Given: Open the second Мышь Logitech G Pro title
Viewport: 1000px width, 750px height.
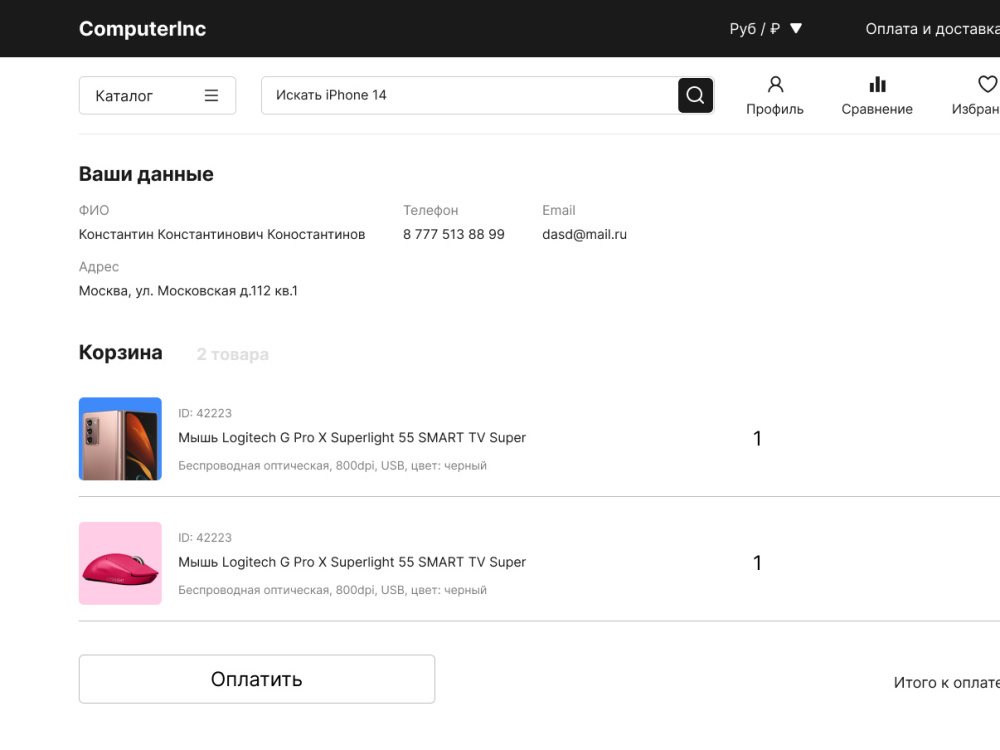Looking at the screenshot, I should click(x=352, y=562).
